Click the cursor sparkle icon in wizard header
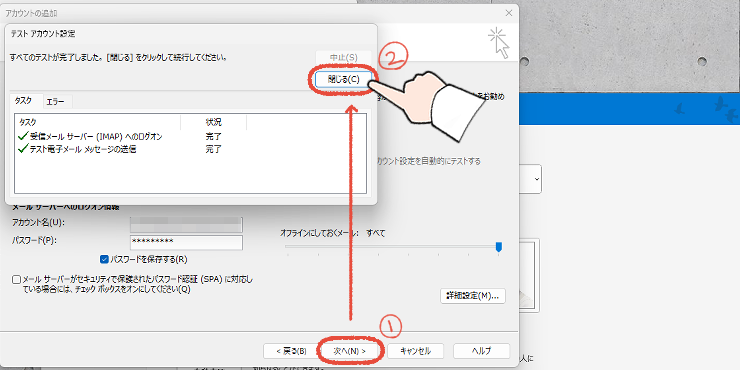Screen dimensions: 740x370 pos(499,43)
